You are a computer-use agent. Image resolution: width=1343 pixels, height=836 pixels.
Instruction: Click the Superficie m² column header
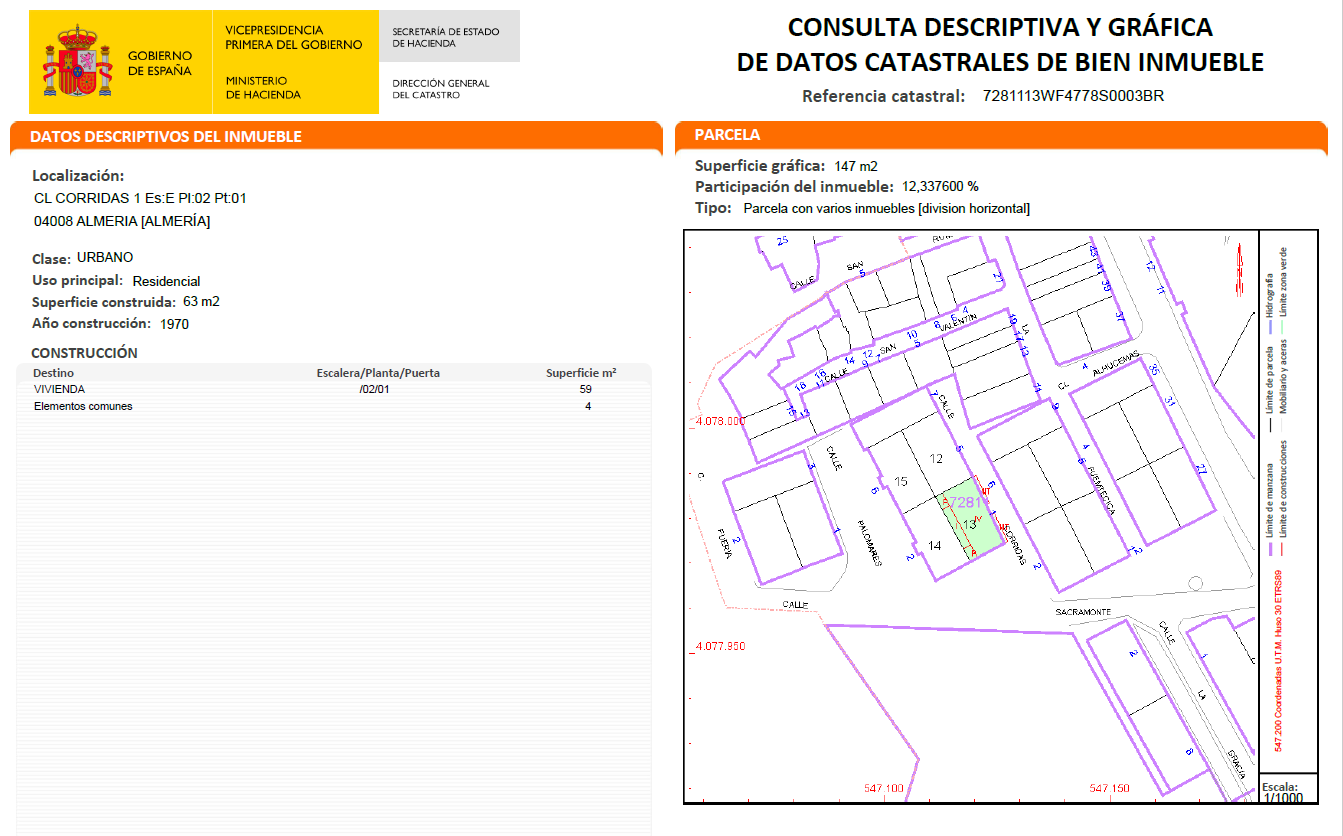(x=580, y=373)
